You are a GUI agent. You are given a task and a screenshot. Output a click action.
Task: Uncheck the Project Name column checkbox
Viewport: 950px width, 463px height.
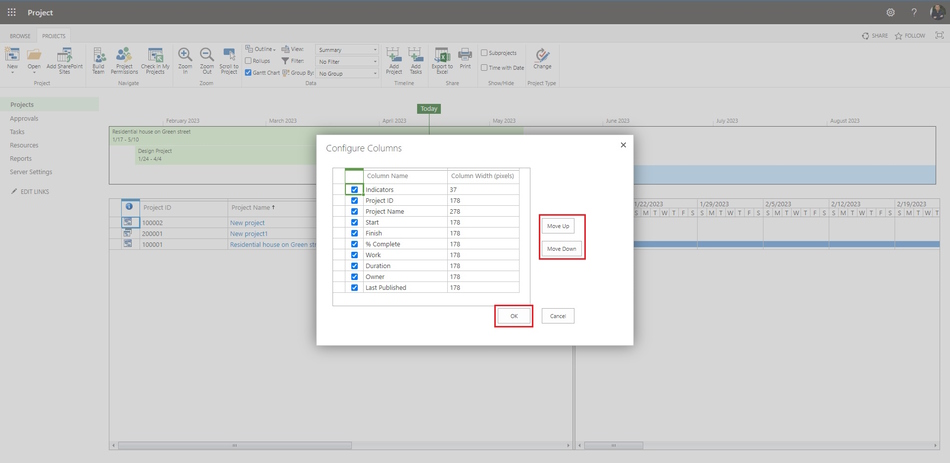pos(354,212)
